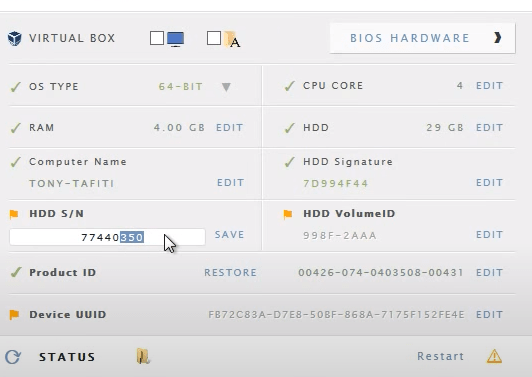The width and height of the screenshot is (532, 377).
Task: Edit the HDD size
Action: click(x=489, y=128)
